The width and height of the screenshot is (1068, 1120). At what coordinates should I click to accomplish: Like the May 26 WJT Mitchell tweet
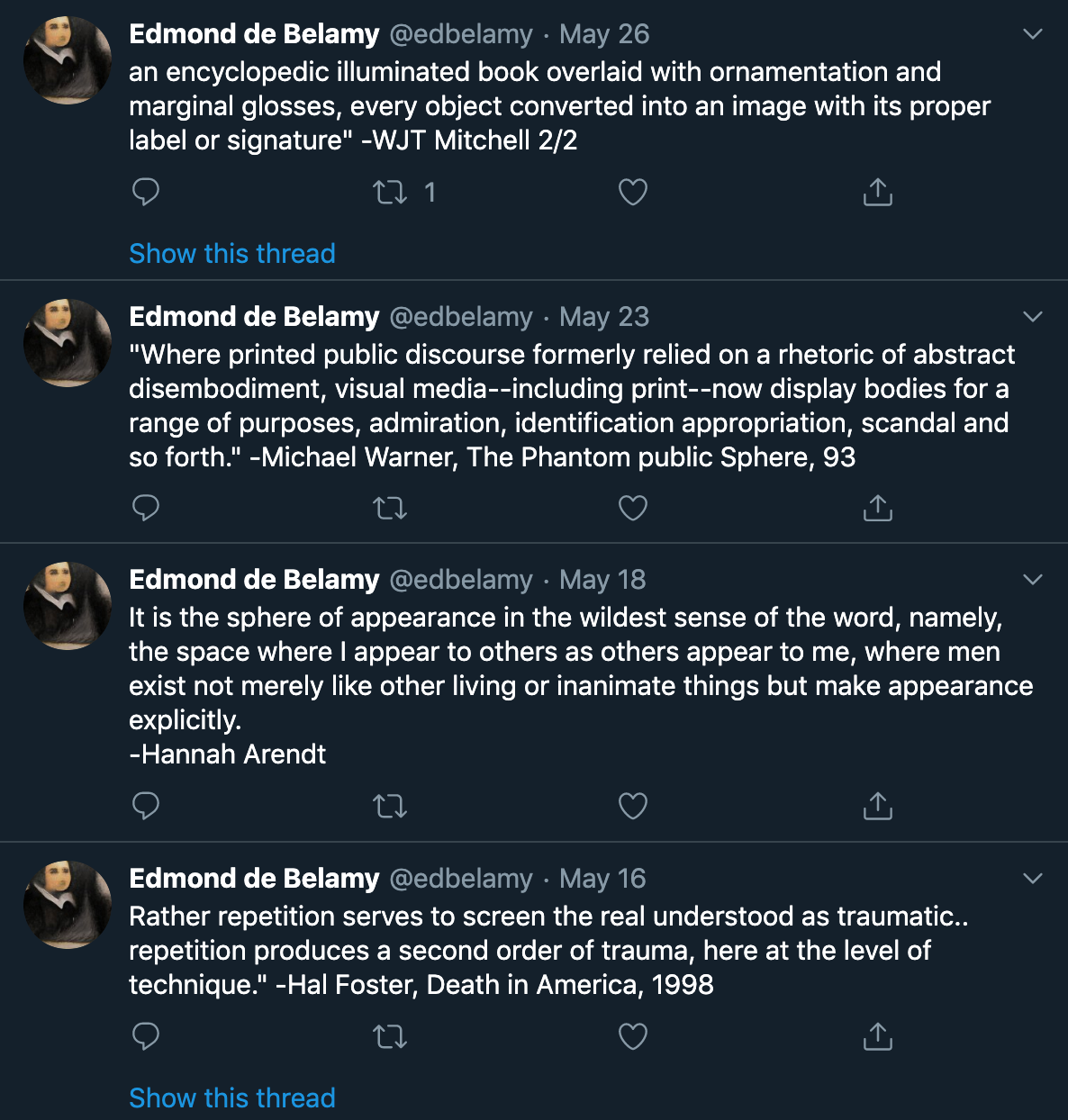[633, 192]
